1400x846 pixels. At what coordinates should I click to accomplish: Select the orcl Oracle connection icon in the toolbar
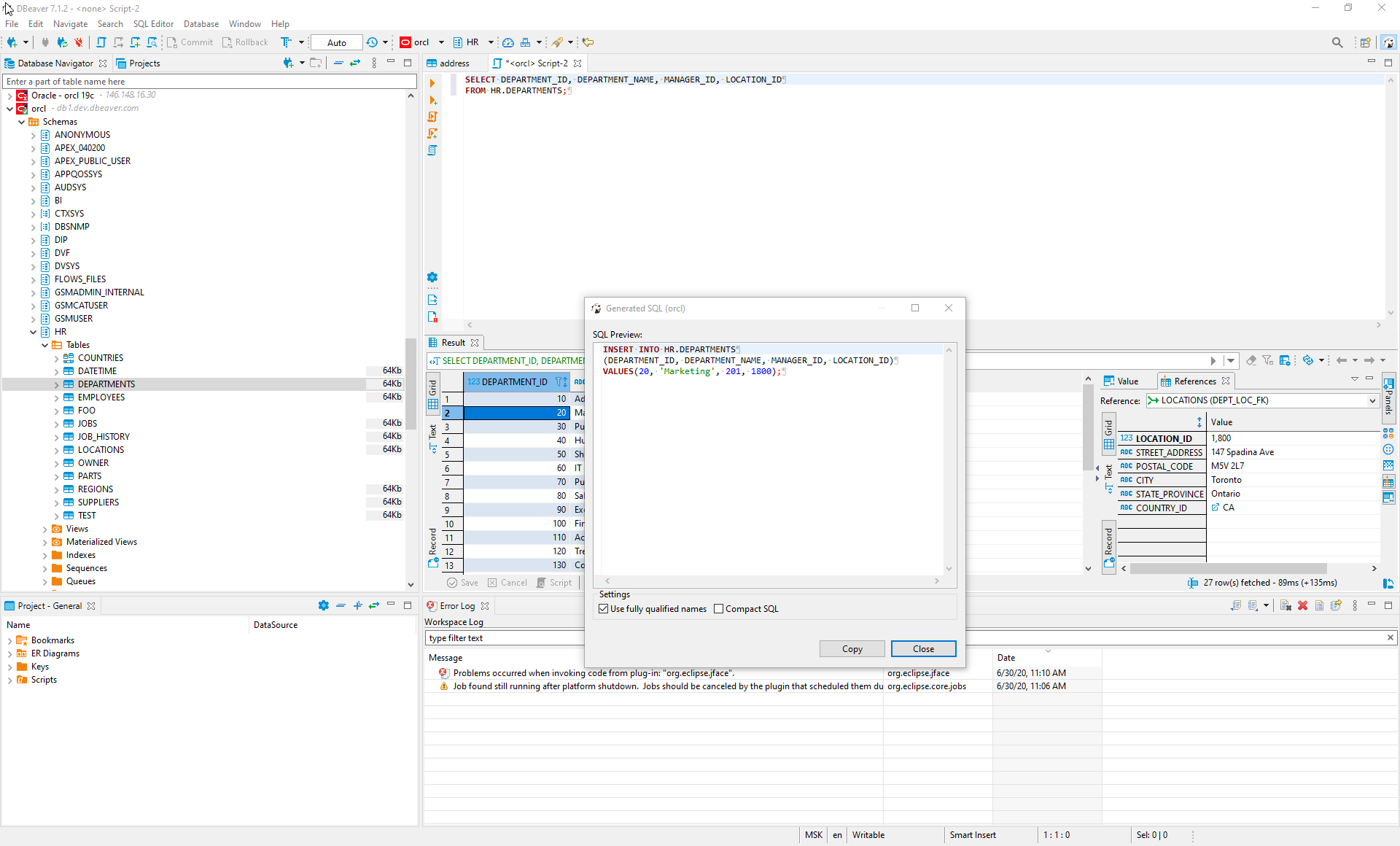tap(405, 42)
